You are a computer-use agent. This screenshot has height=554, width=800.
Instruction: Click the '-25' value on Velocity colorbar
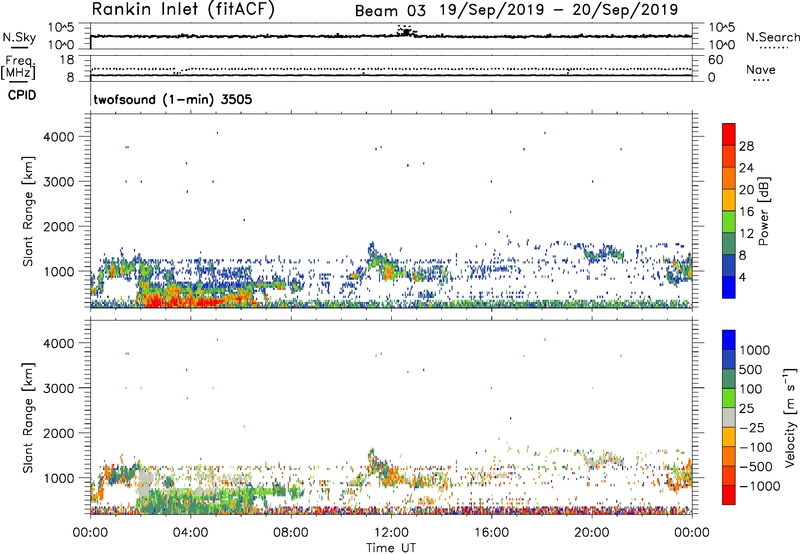pos(751,428)
